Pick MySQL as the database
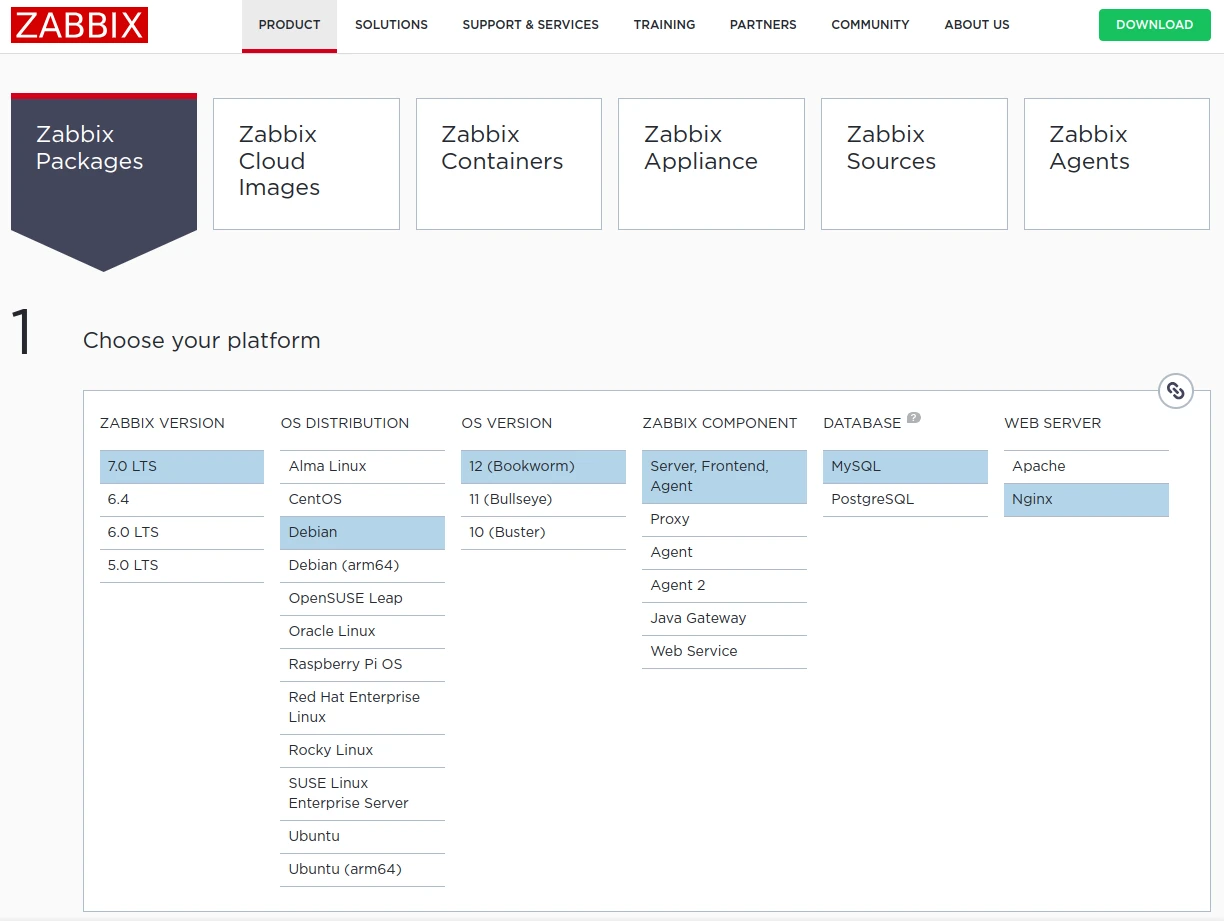 point(906,467)
